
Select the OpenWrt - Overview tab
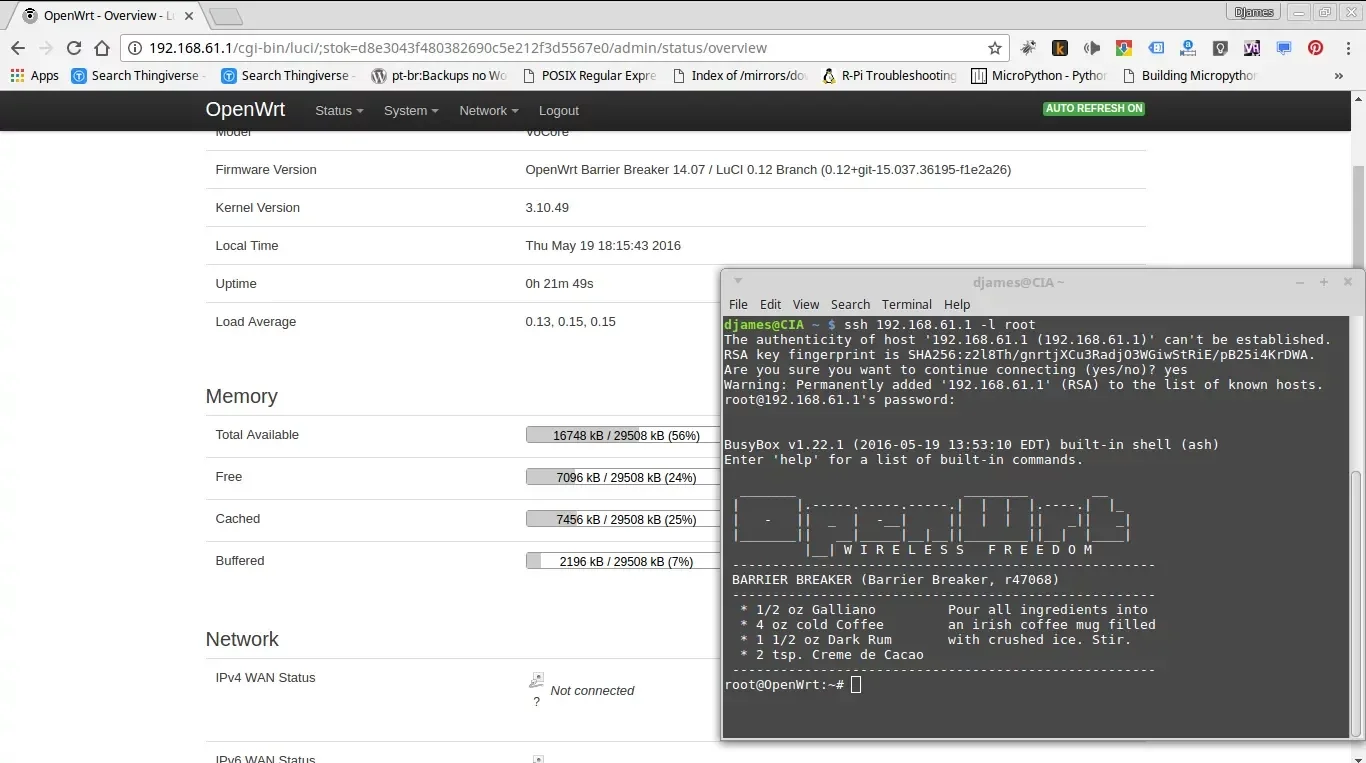pos(105,16)
